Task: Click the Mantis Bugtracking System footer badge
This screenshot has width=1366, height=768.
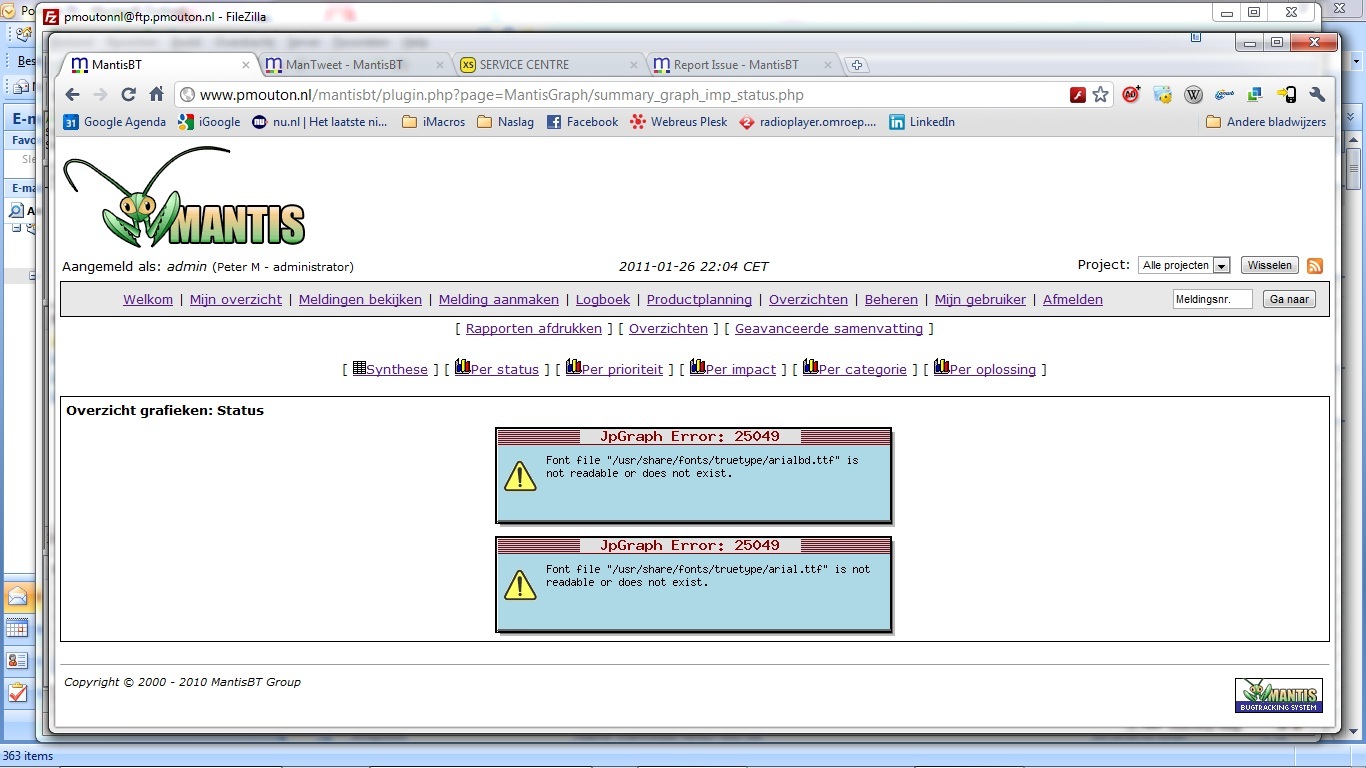Action: pyautogui.click(x=1278, y=695)
